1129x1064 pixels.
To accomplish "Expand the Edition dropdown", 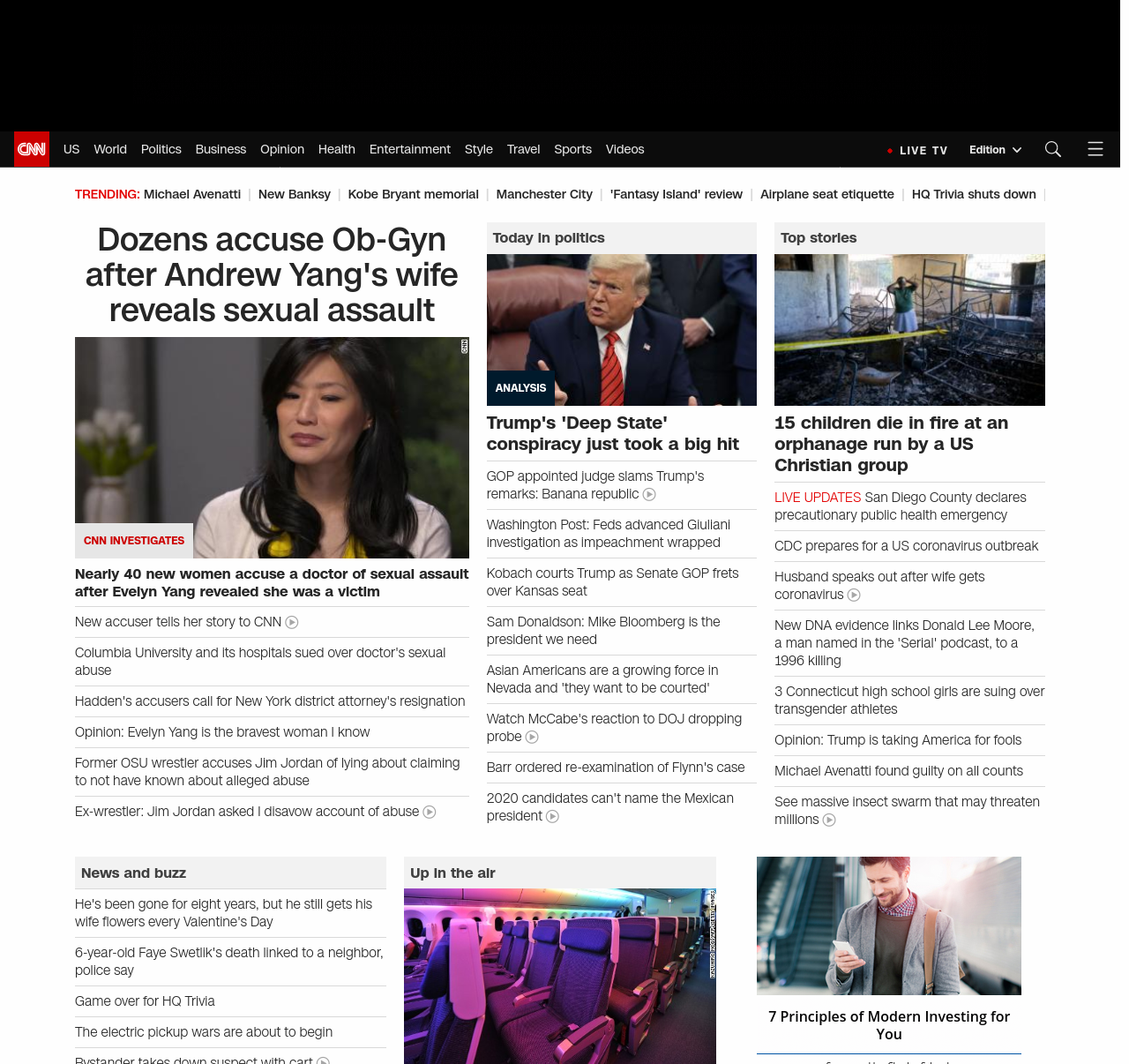I will tap(995, 150).
